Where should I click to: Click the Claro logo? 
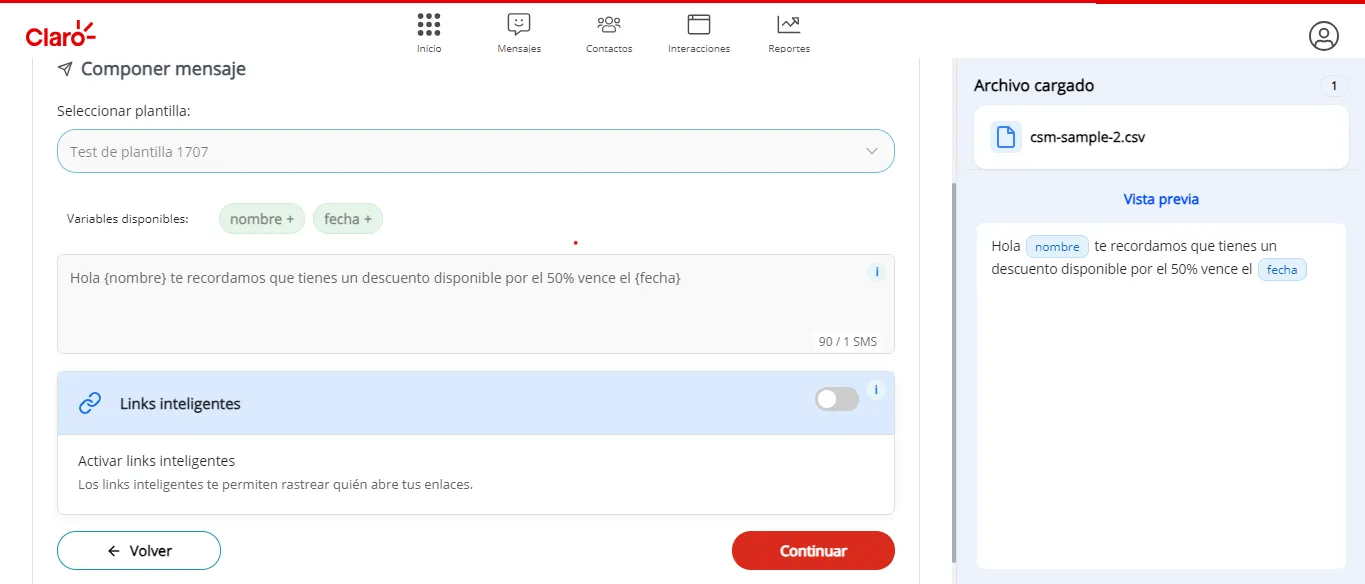point(60,34)
